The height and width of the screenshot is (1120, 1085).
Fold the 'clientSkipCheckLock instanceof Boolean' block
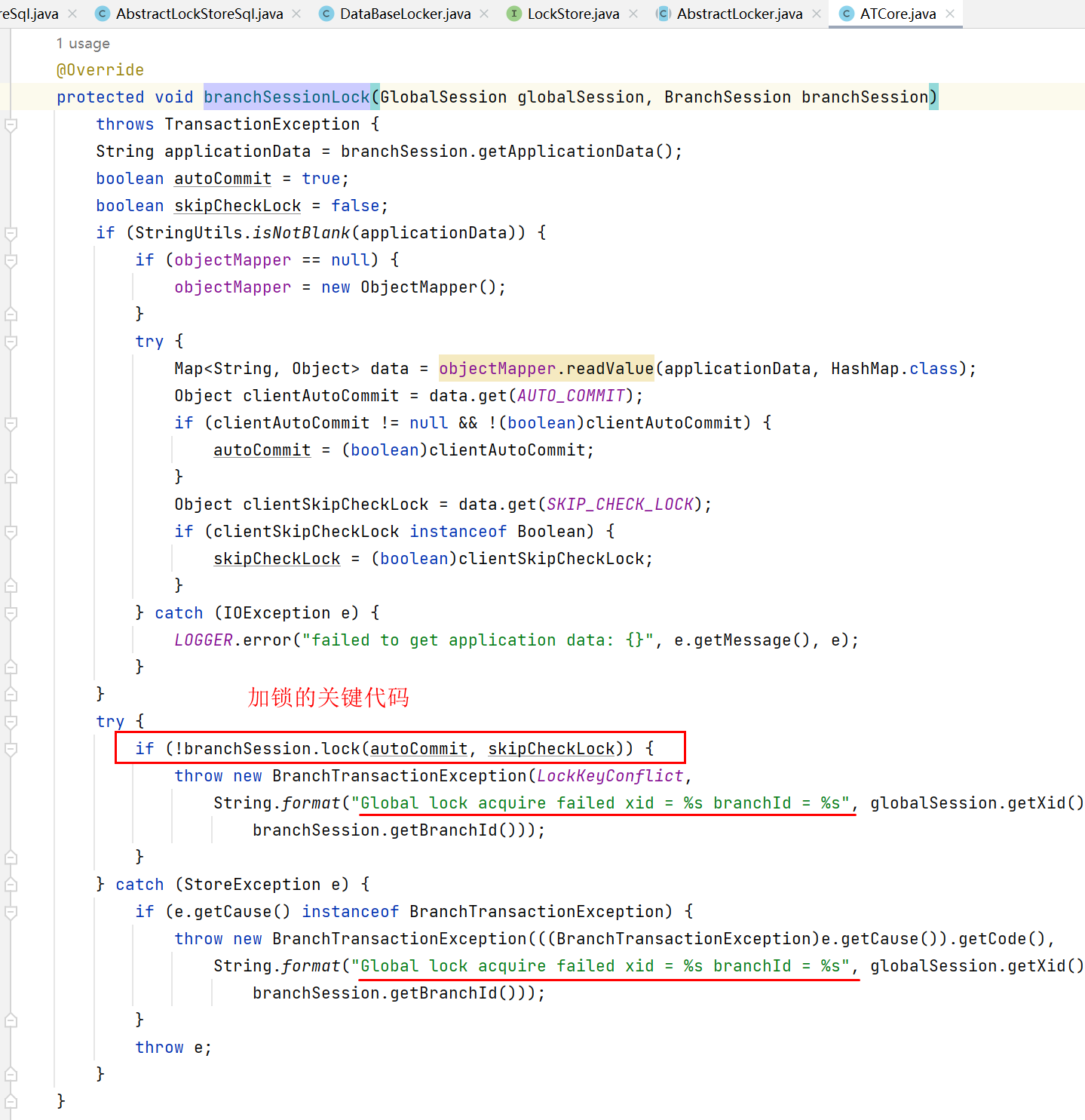[x=11, y=532]
